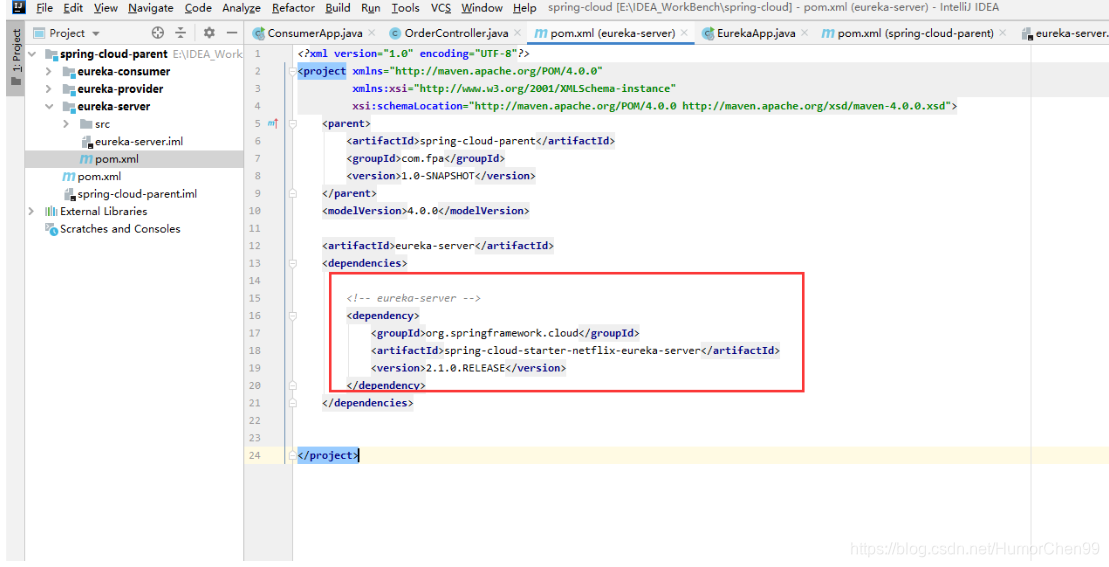The image size is (1109, 567).
Task: Switch to EurekaApp.java tab
Action: coord(755,33)
